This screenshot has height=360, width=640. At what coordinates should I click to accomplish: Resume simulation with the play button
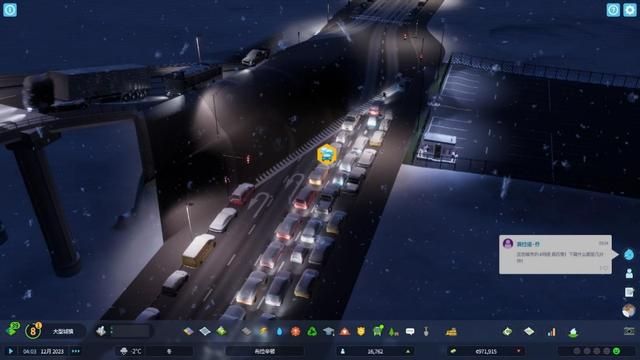tap(11, 351)
